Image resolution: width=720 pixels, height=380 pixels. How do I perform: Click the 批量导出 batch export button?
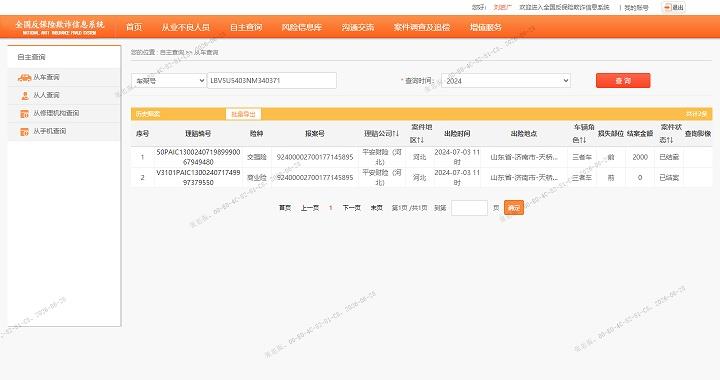tap(243, 114)
